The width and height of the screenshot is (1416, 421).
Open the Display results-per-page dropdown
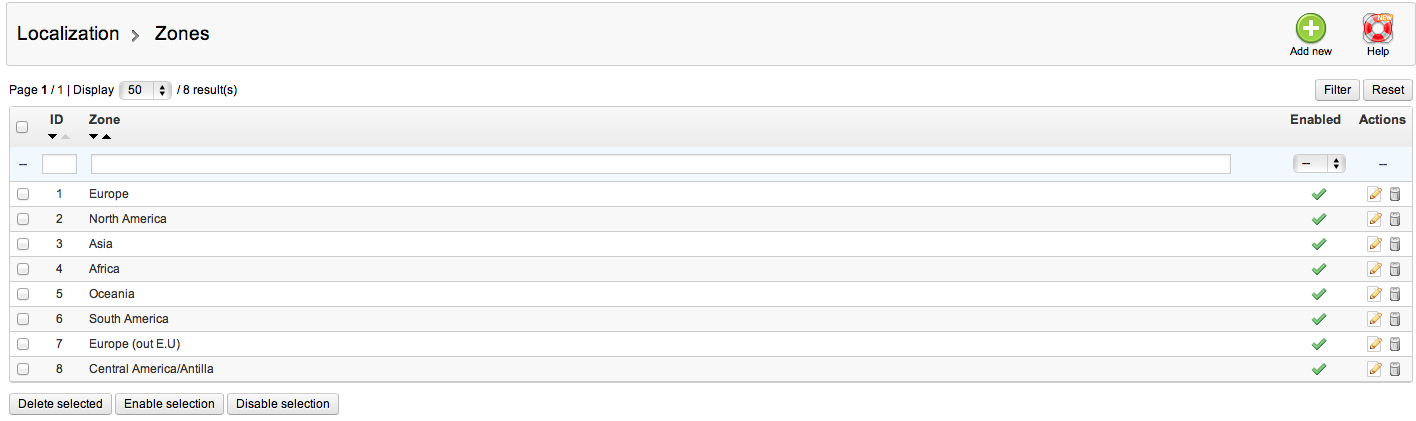click(x=145, y=90)
